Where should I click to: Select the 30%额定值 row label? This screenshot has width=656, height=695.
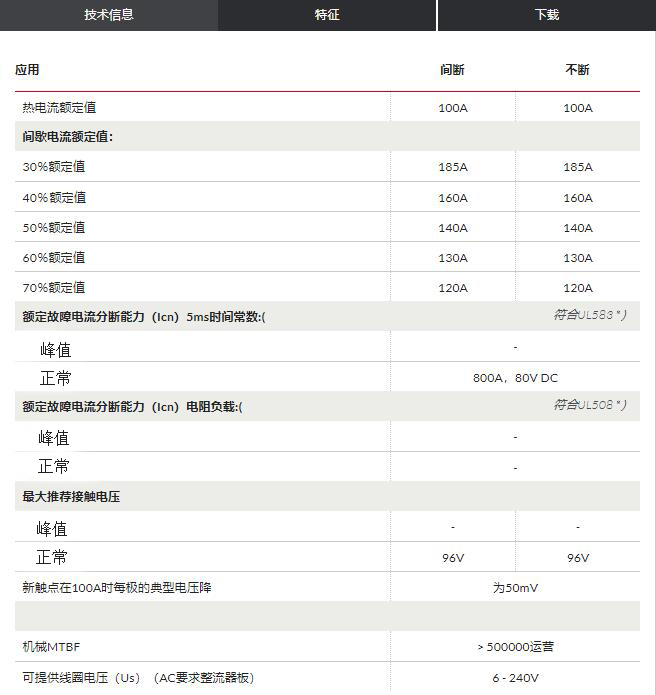(54, 168)
